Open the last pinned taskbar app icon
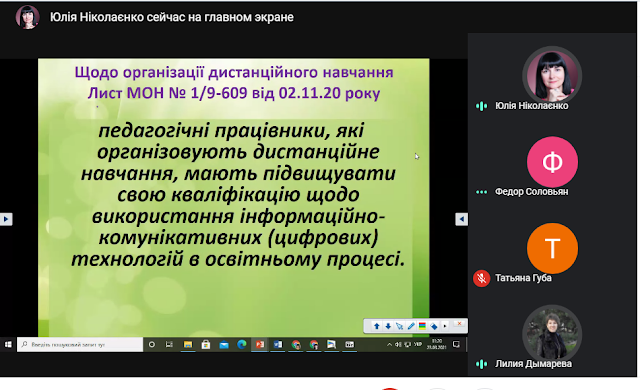This screenshot has height=390, width=640. pyautogui.click(x=349, y=345)
